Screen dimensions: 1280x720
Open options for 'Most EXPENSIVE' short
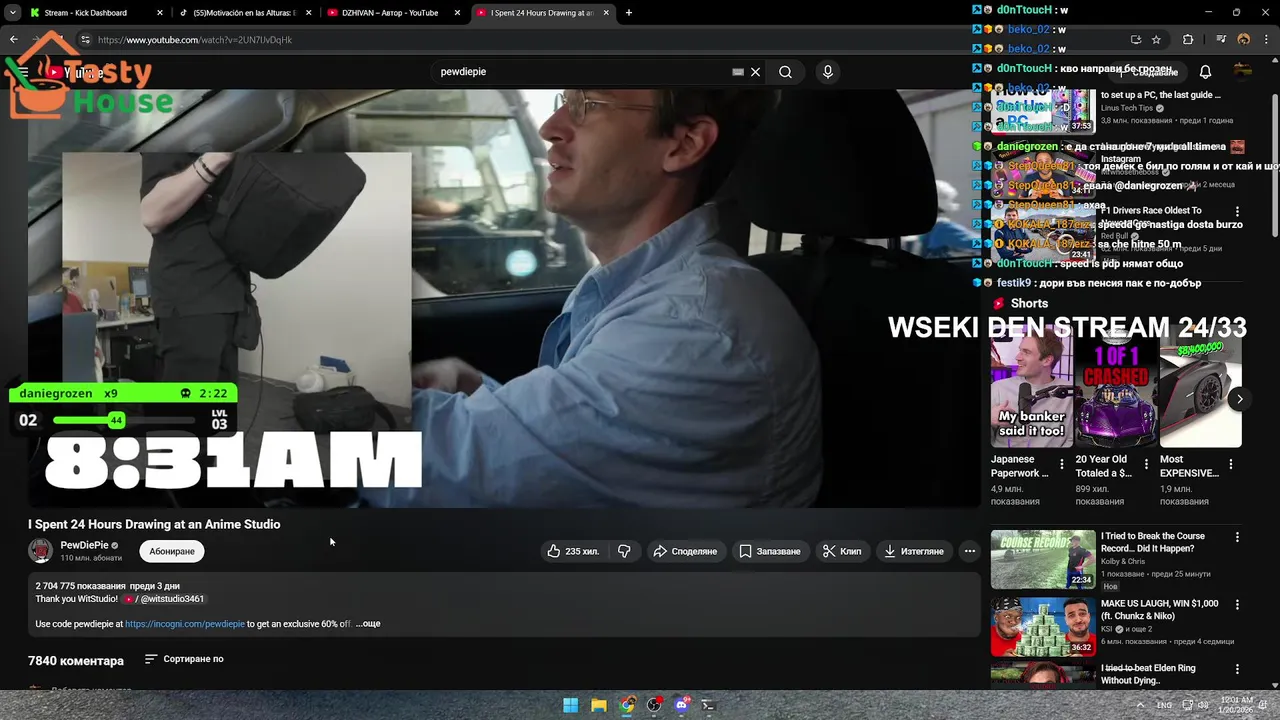[1231, 464]
